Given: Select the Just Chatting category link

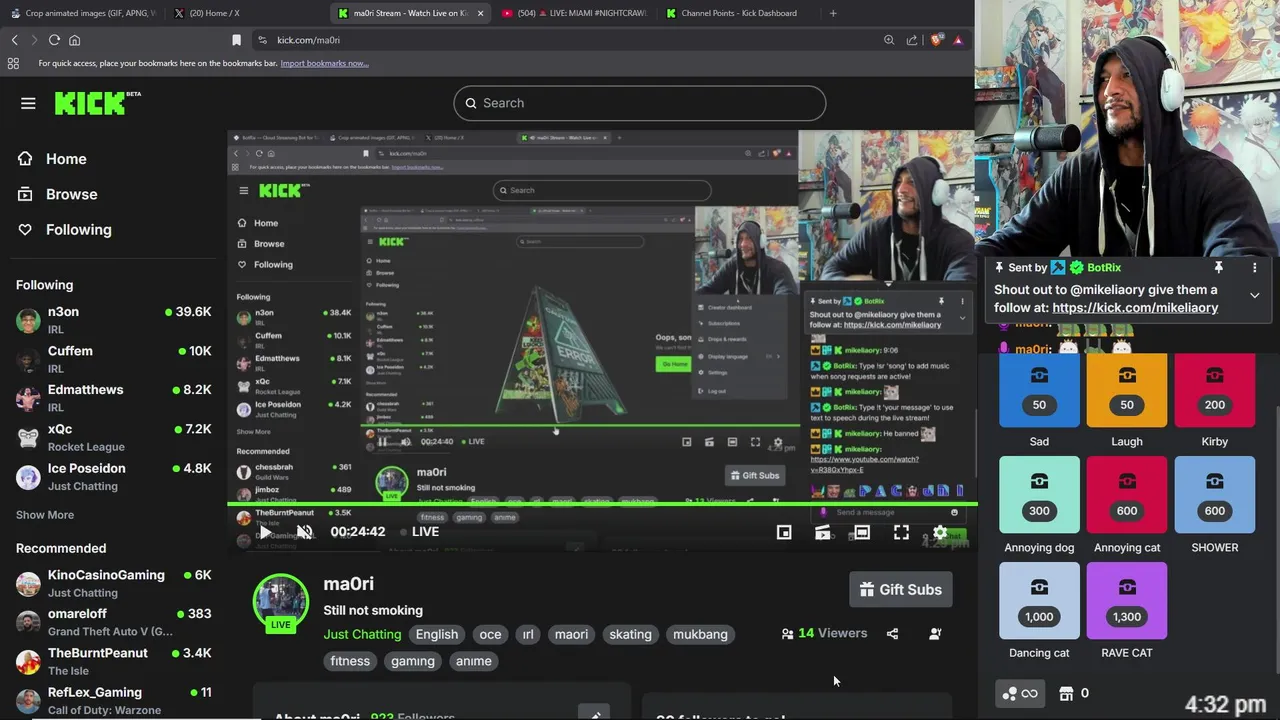Looking at the screenshot, I should coord(362,634).
